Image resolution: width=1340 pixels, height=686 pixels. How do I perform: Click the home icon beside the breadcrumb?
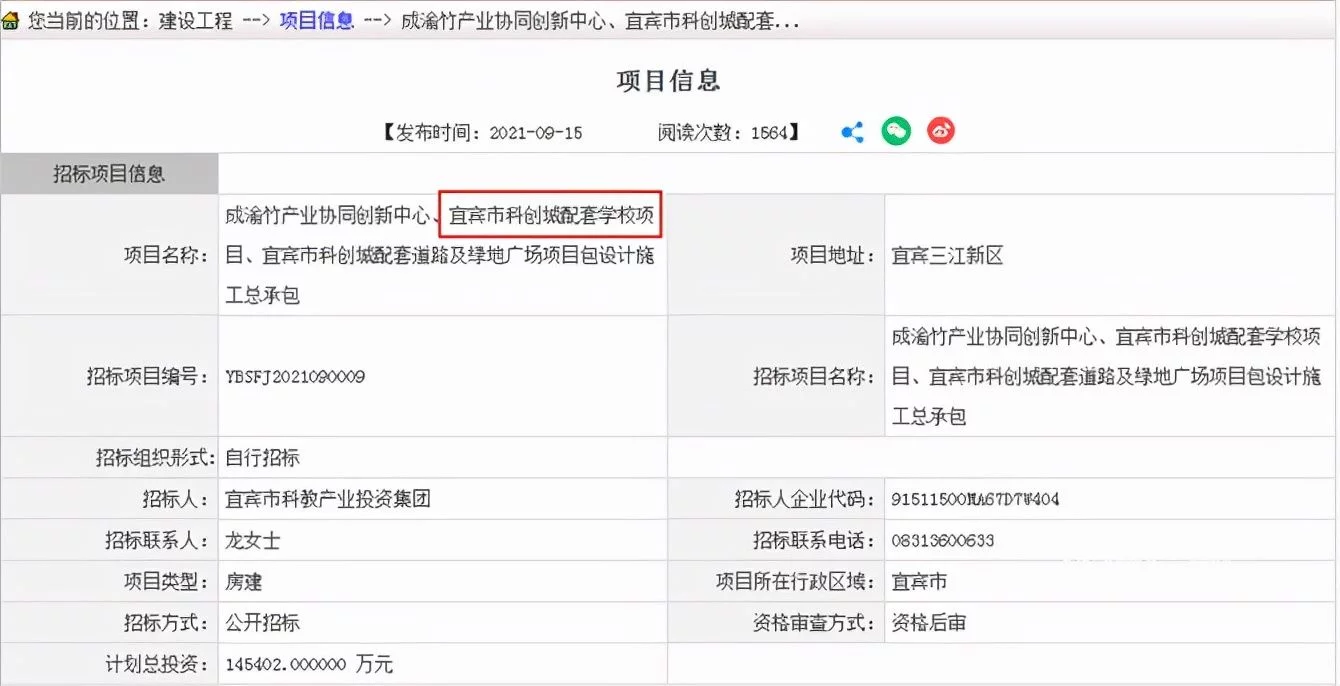[11, 21]
